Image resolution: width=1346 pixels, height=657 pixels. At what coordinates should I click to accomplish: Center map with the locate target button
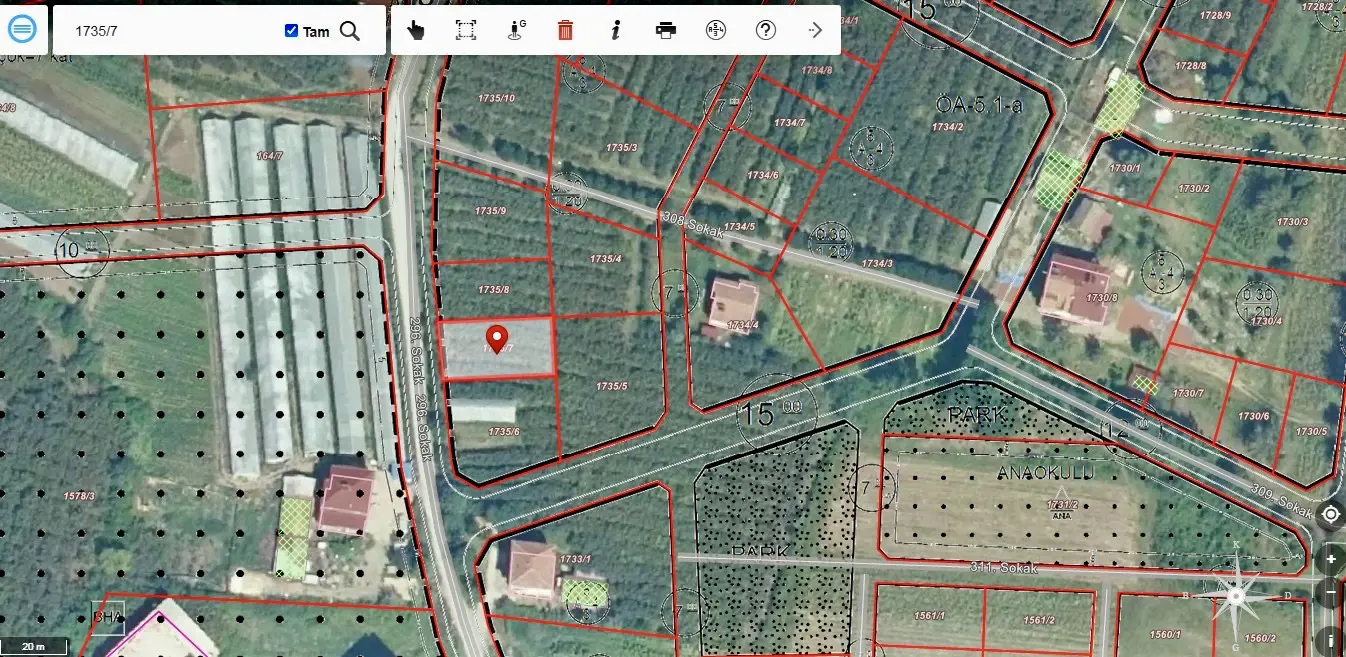click(1331, 514)
